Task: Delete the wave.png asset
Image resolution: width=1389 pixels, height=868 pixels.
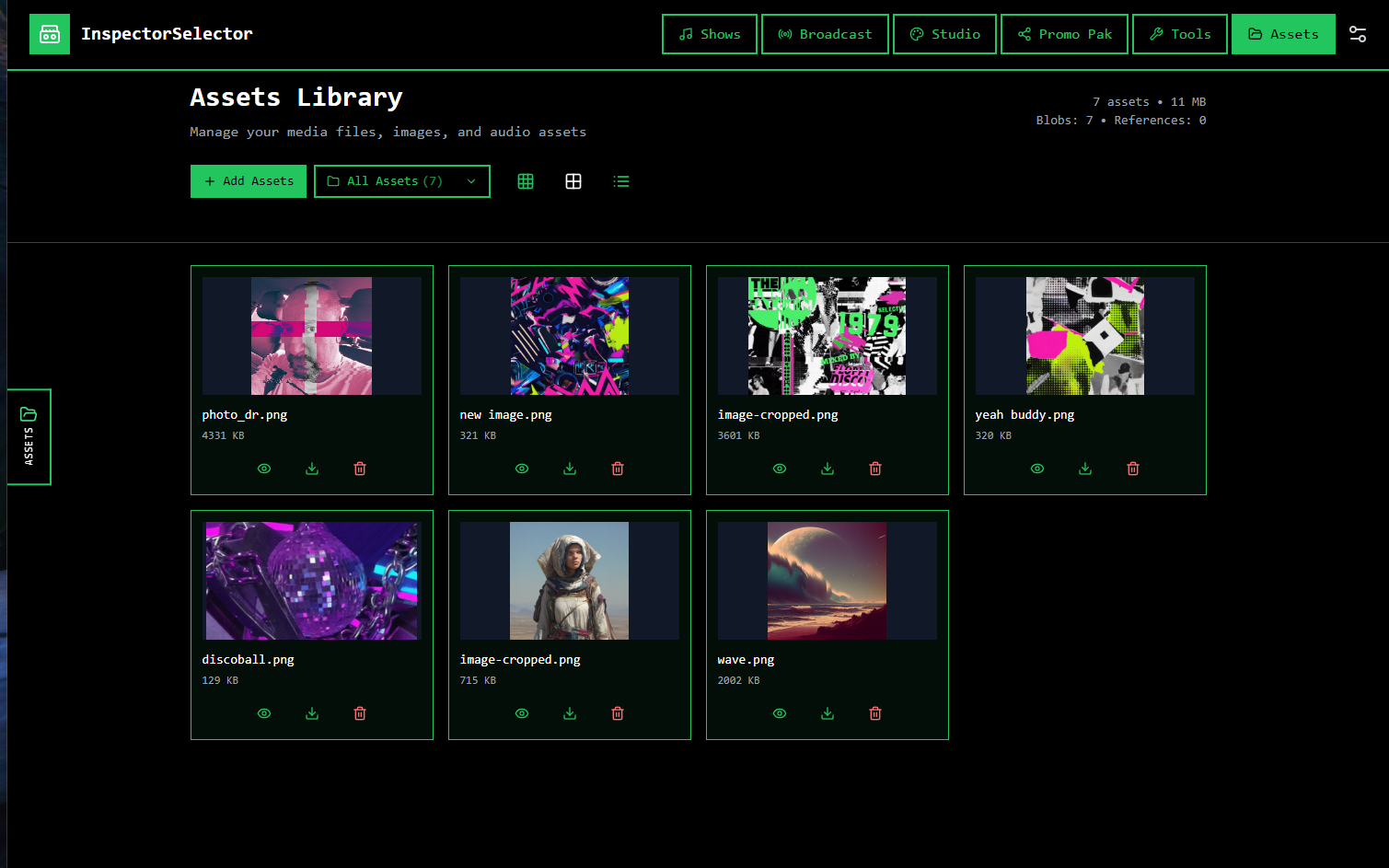Action: click(x=875, y=713)
